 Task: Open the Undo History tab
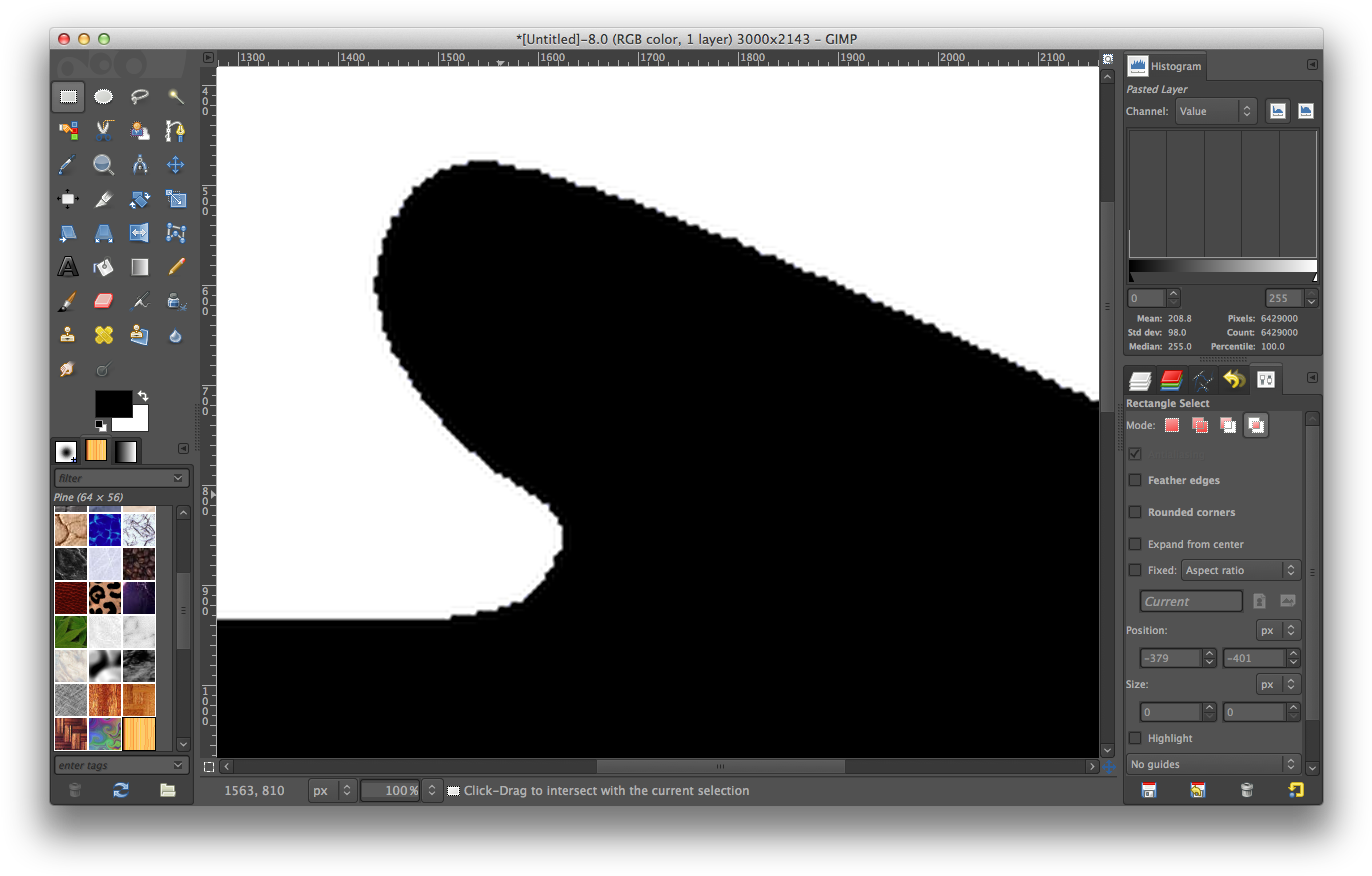(1234, 380)
